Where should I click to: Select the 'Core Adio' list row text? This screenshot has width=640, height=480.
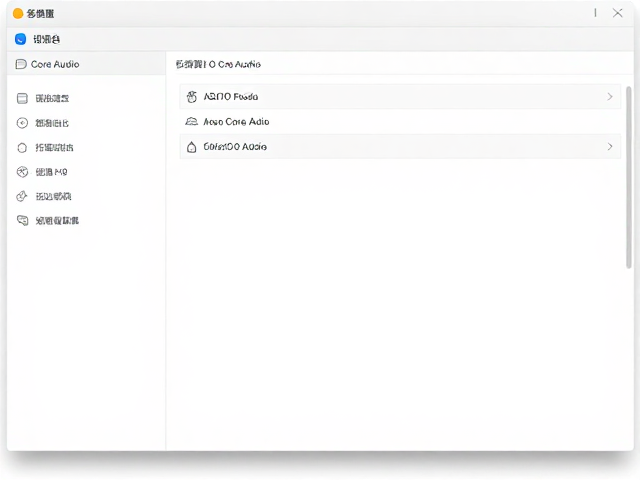[x=236, y=122]
